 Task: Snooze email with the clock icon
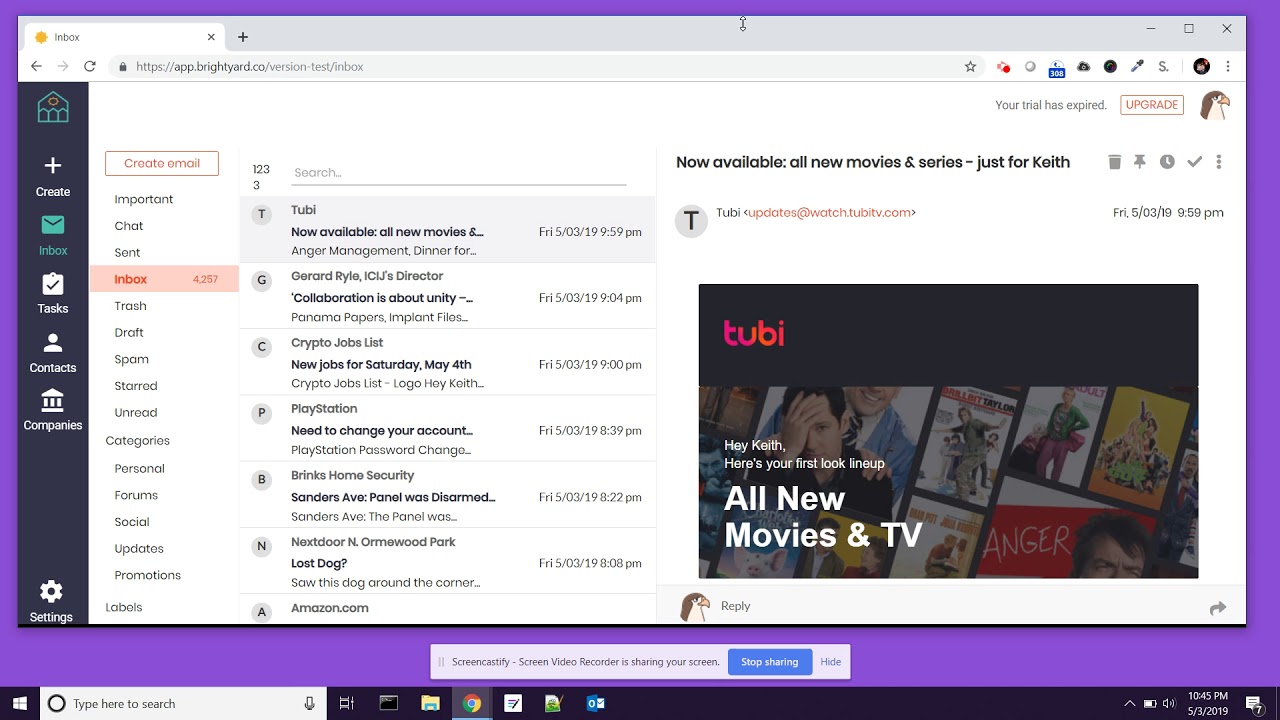coord(1167,162)
